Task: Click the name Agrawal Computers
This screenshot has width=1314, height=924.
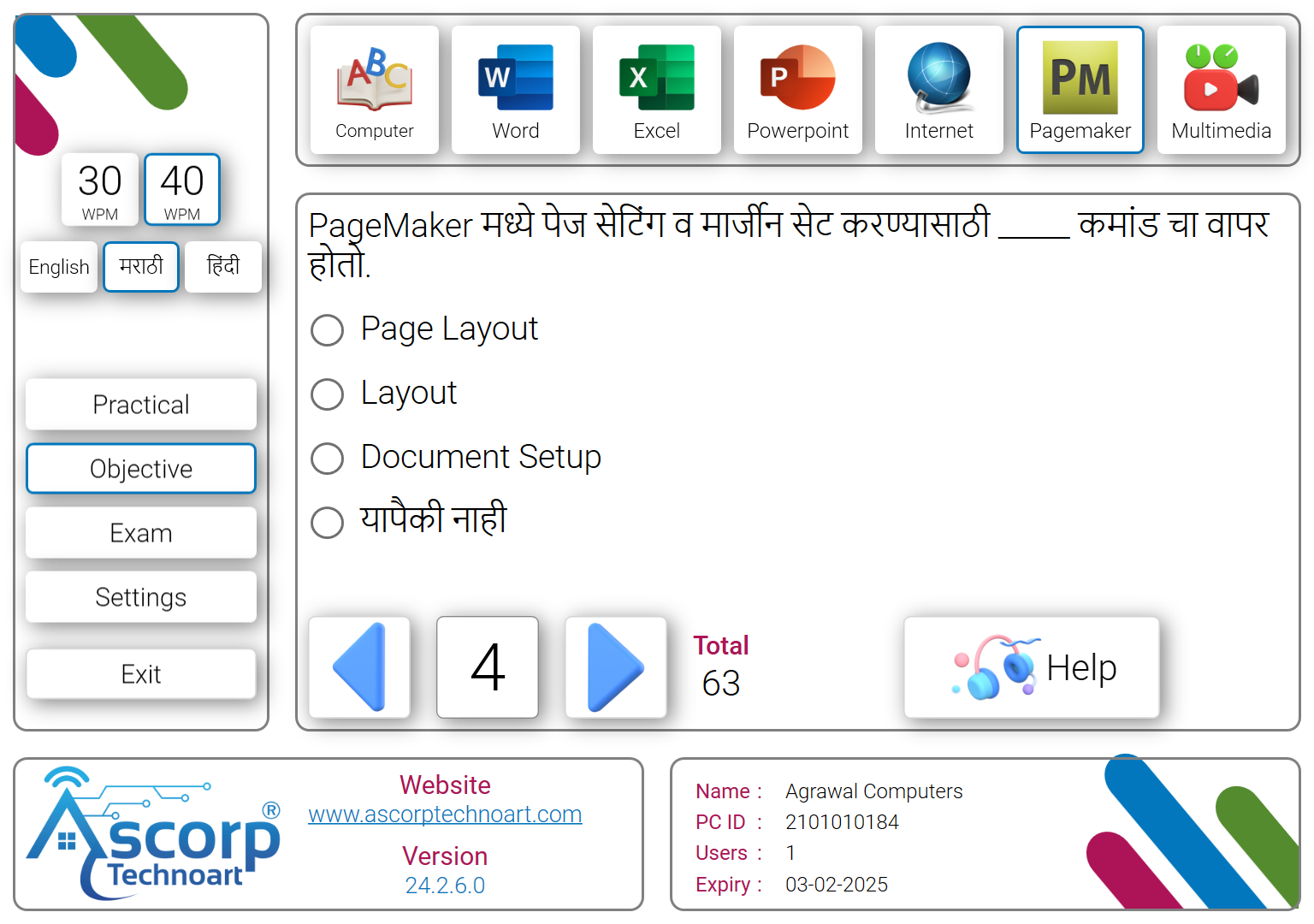Action: [x=873, y=791]
